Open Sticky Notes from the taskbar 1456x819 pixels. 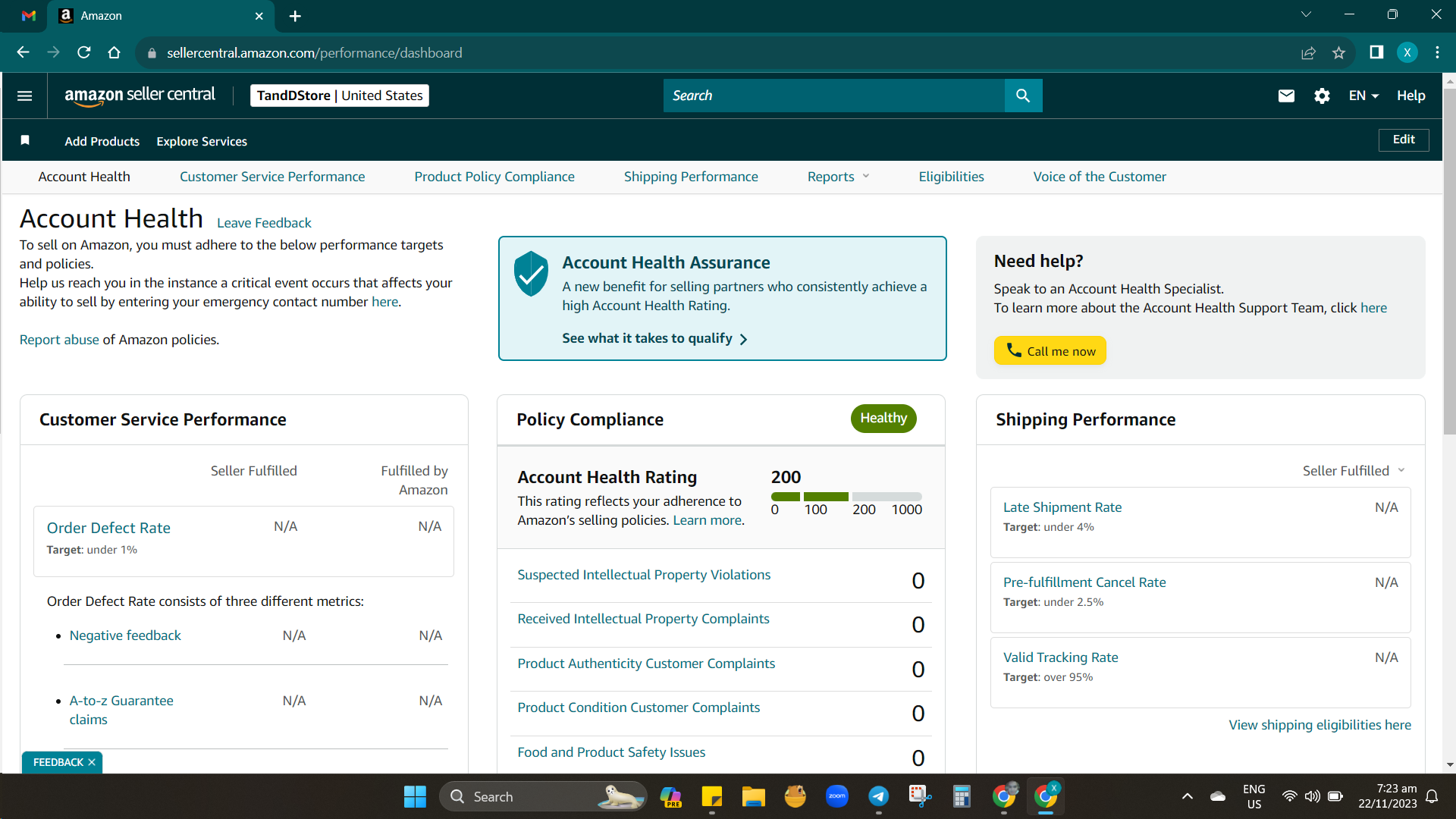(711, 796)
